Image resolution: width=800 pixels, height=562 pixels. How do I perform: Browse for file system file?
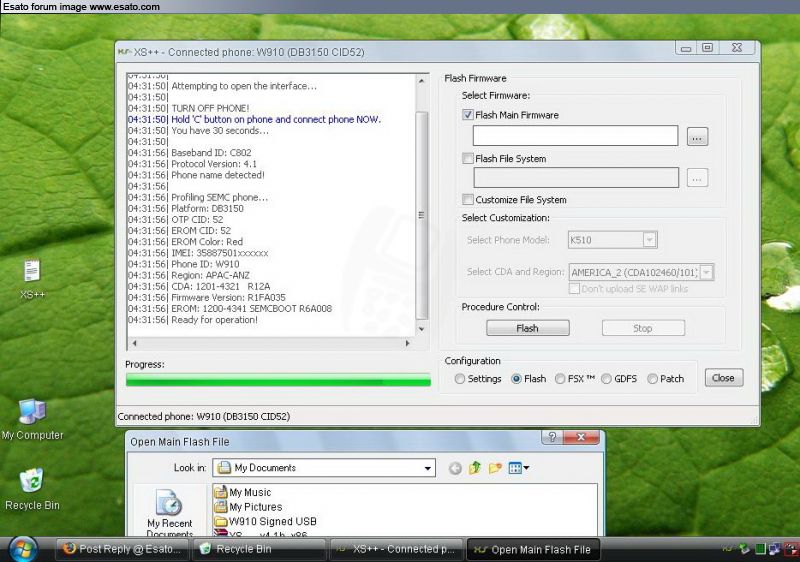pyautogui.click(x=697, y=178)
